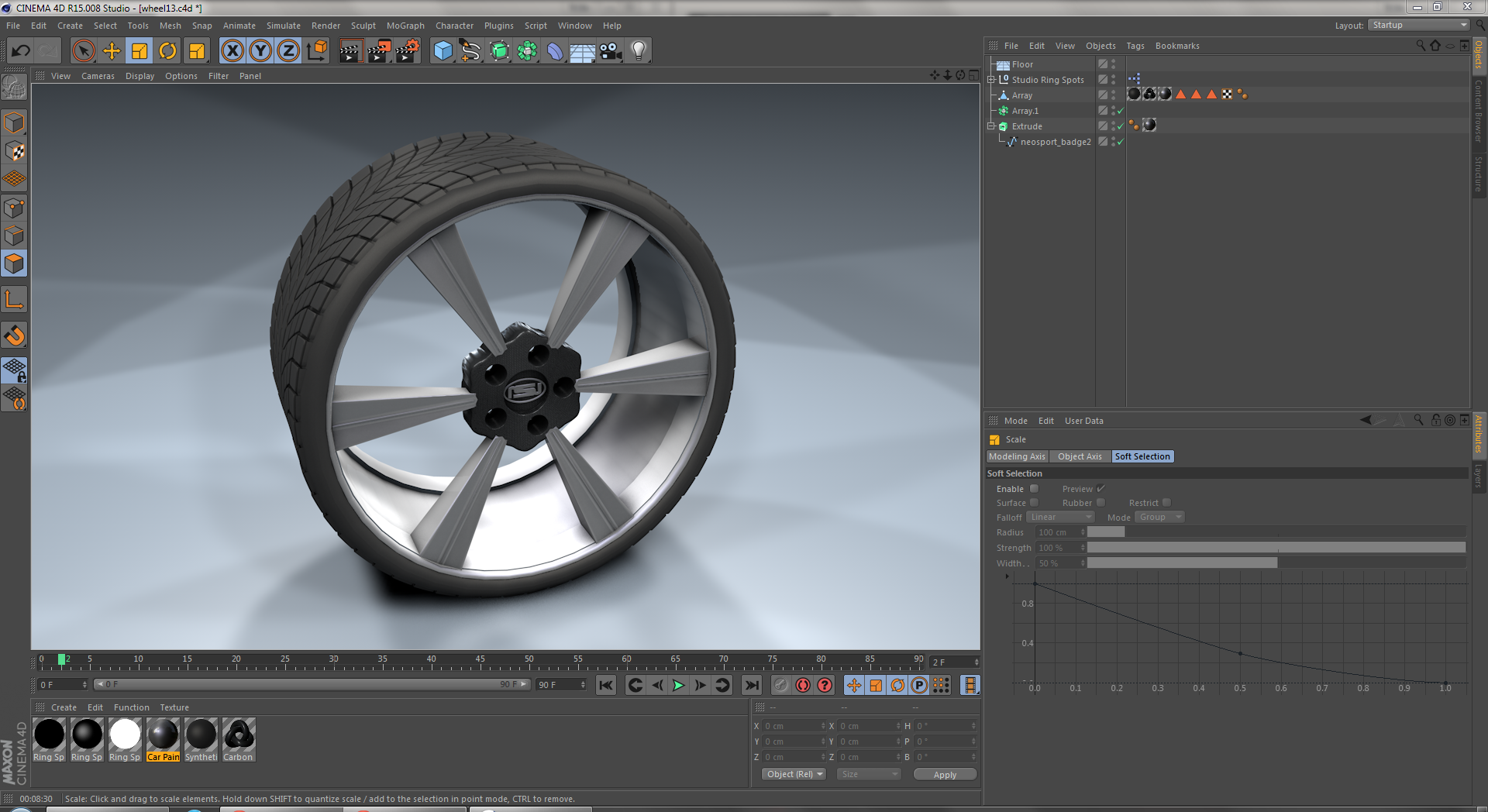Toggle the Rubber checkbox

[1100, 503]
